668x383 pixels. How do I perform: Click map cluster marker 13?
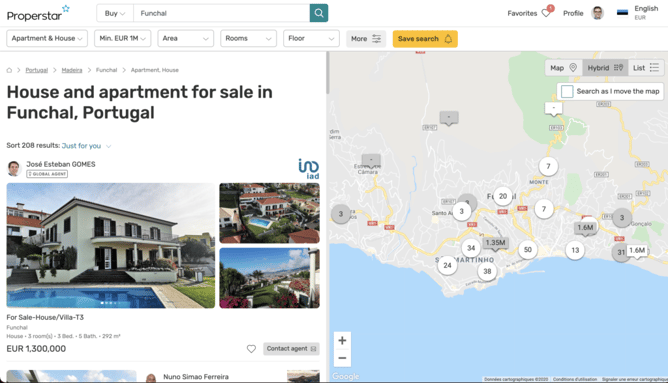(575, 251)
